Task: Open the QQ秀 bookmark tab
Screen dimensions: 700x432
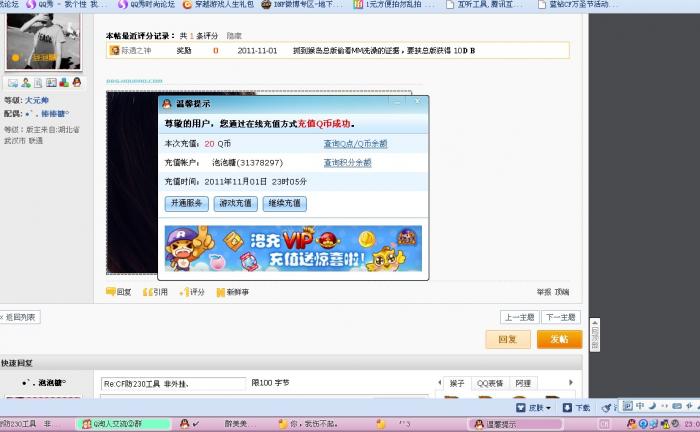Action: pyautogui.click(x=66, y=4)
